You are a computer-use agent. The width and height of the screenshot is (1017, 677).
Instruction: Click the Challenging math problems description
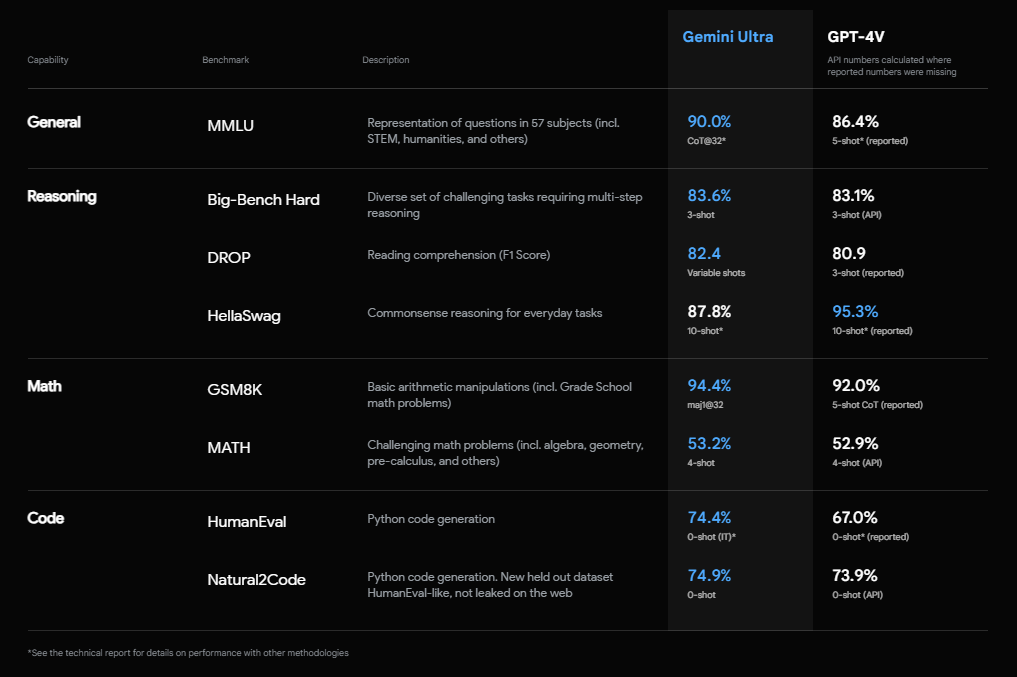[x=505, y=453]
